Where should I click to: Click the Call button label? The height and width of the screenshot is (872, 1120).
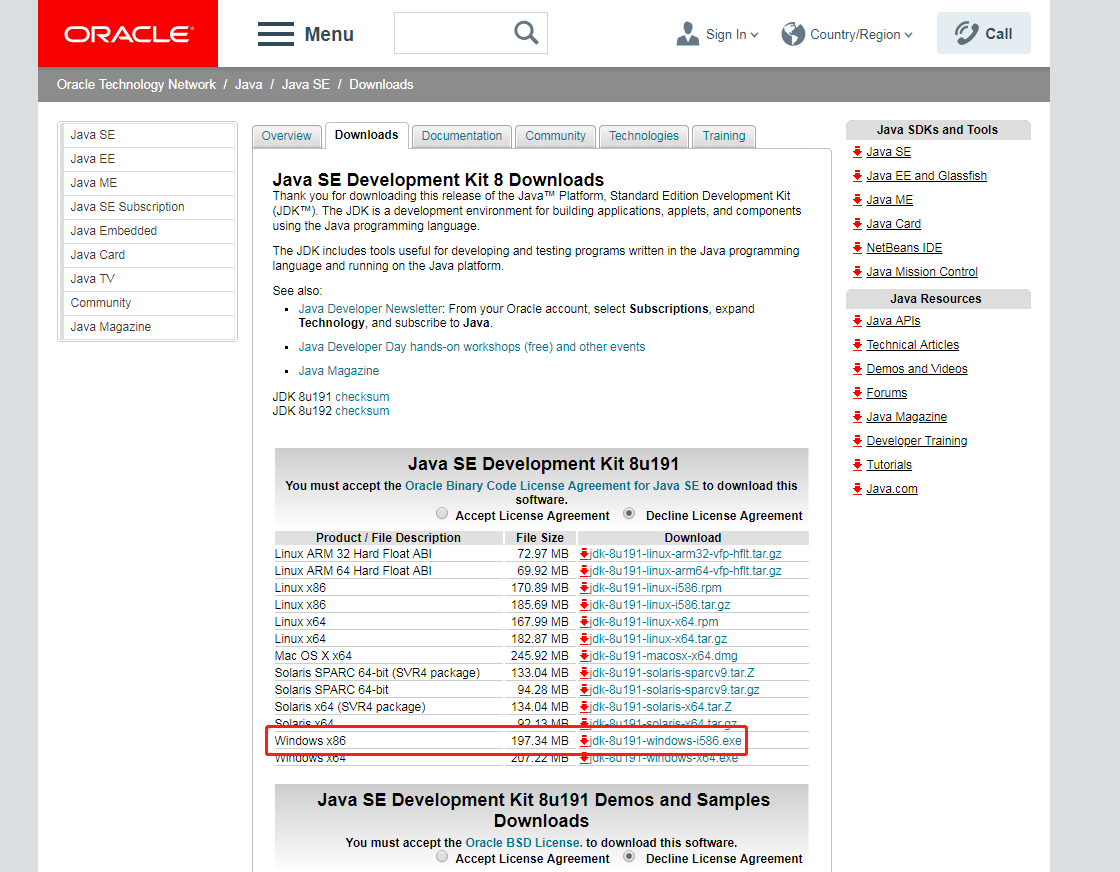(x=999, y=34)
